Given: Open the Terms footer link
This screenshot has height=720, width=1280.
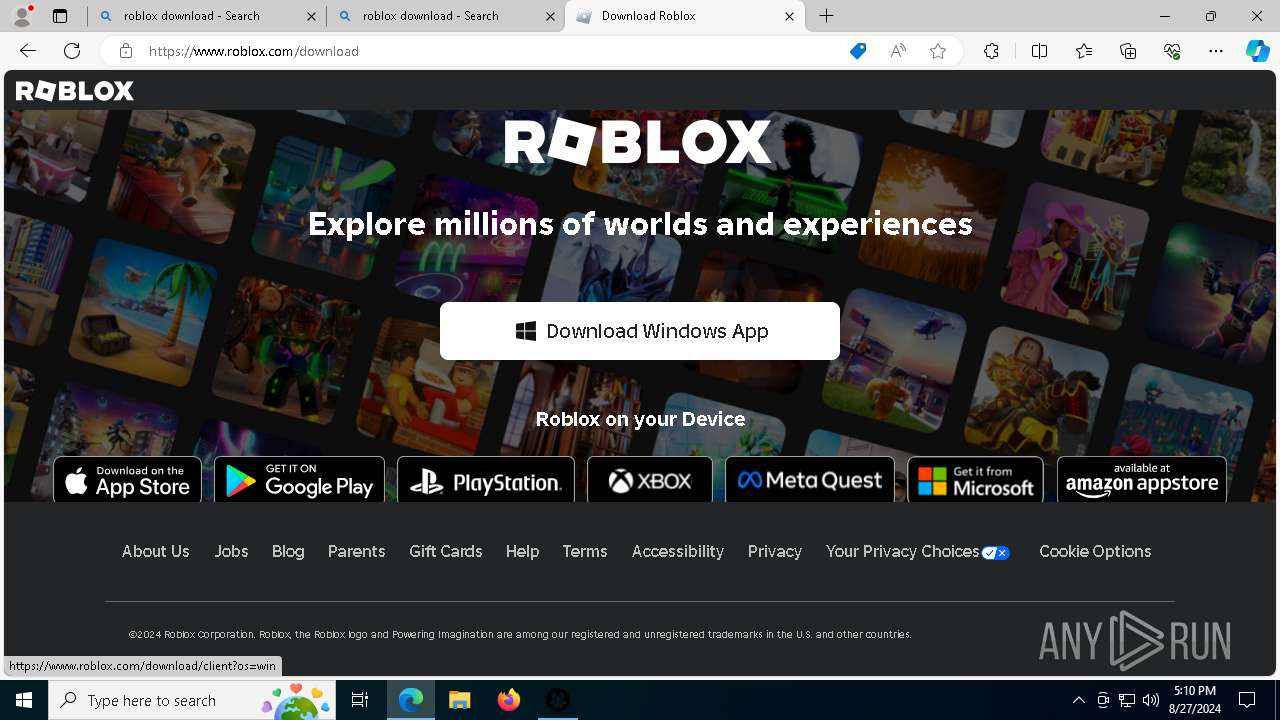Looking at the screenshot, I should click(585, 551).
